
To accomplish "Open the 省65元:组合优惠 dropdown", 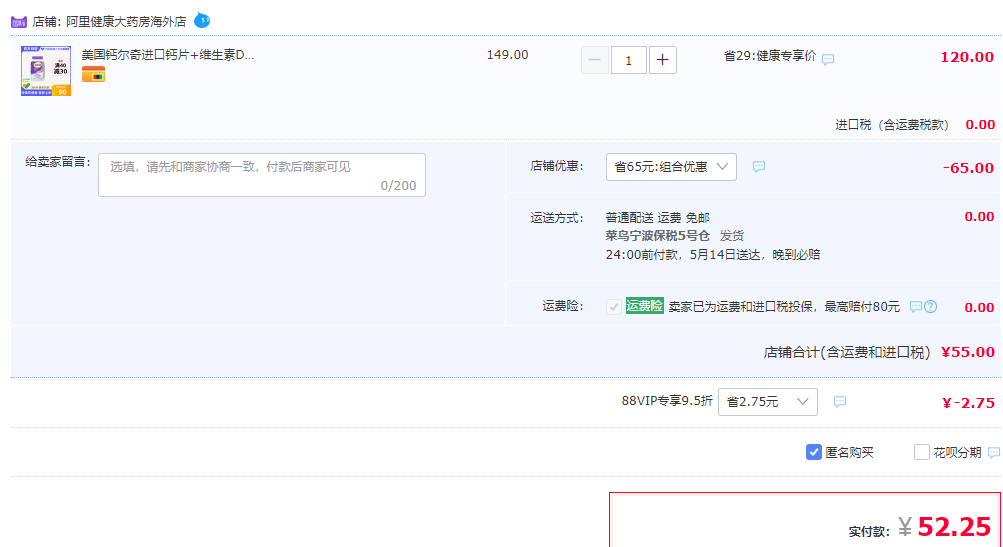I will click(x=671, y=167).
